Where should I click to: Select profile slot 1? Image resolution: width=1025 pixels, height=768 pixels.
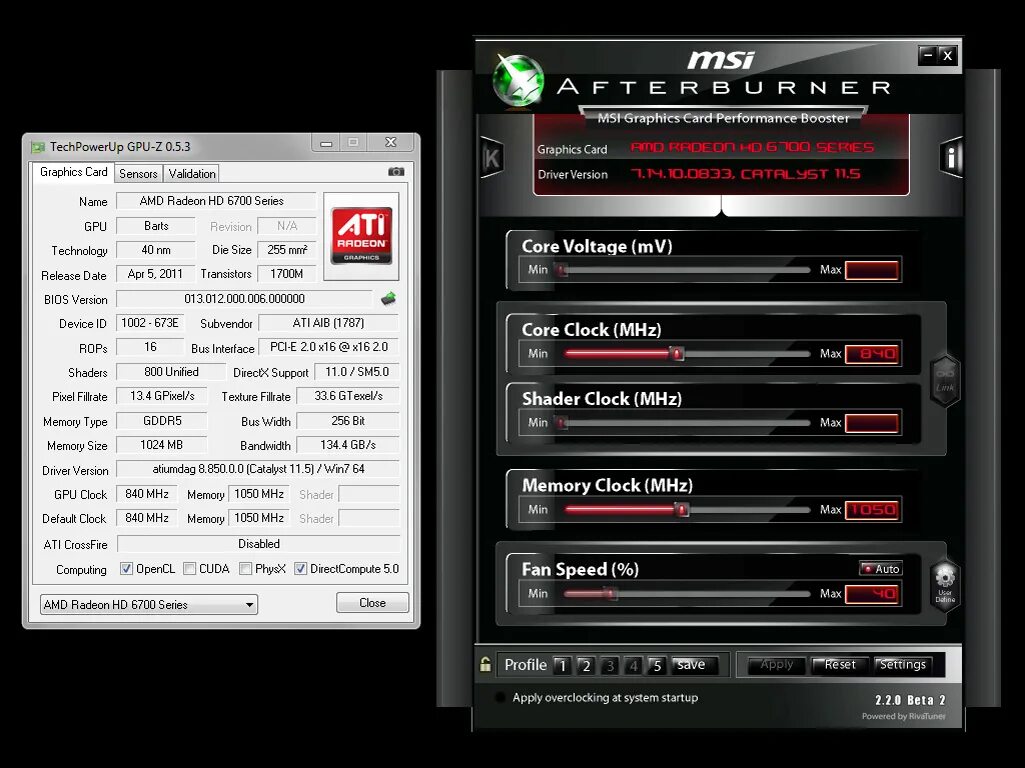562,665
